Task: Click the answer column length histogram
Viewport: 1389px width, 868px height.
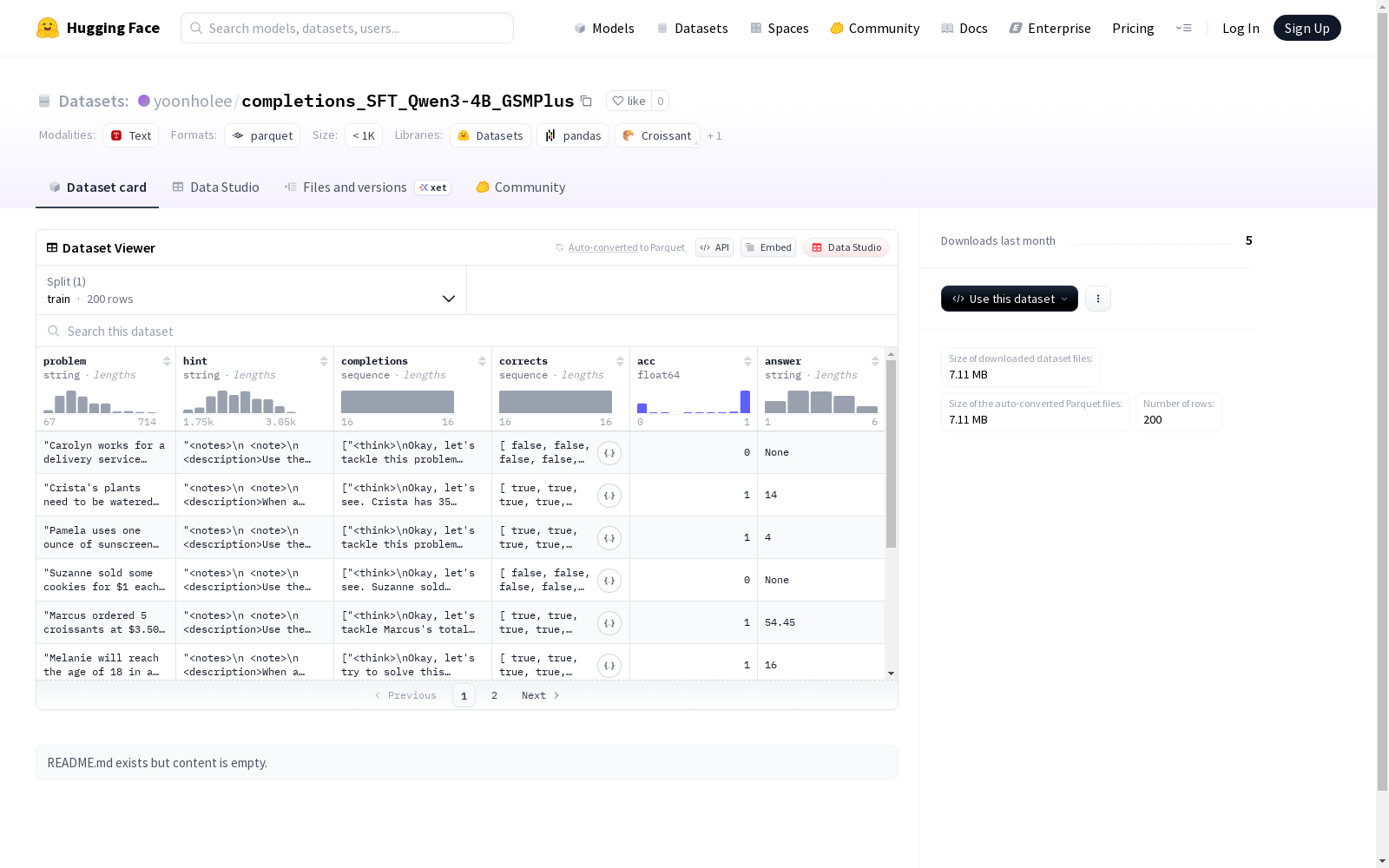Action: click(821, 402)
